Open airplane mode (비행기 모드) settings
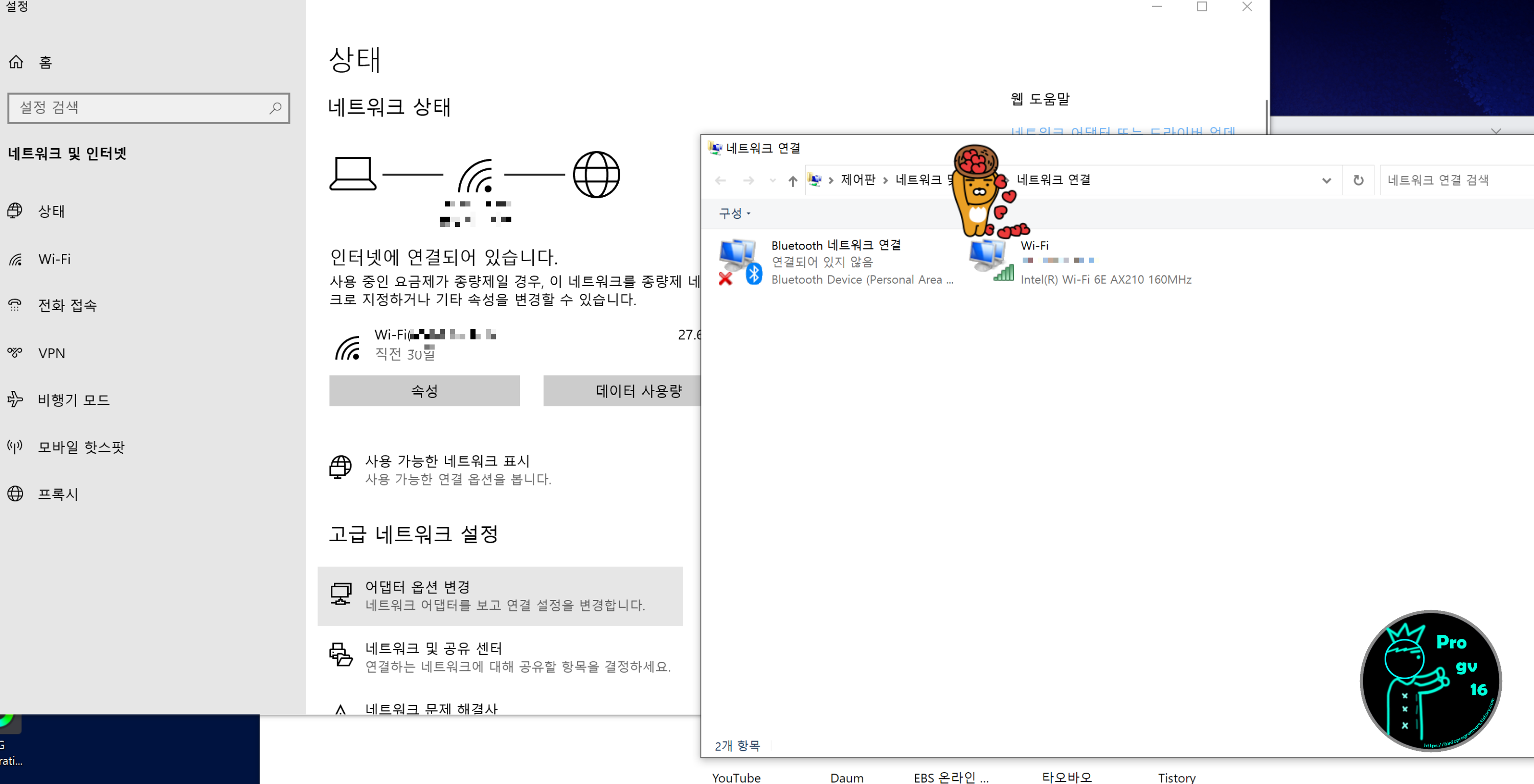 [x=73, y=400]
